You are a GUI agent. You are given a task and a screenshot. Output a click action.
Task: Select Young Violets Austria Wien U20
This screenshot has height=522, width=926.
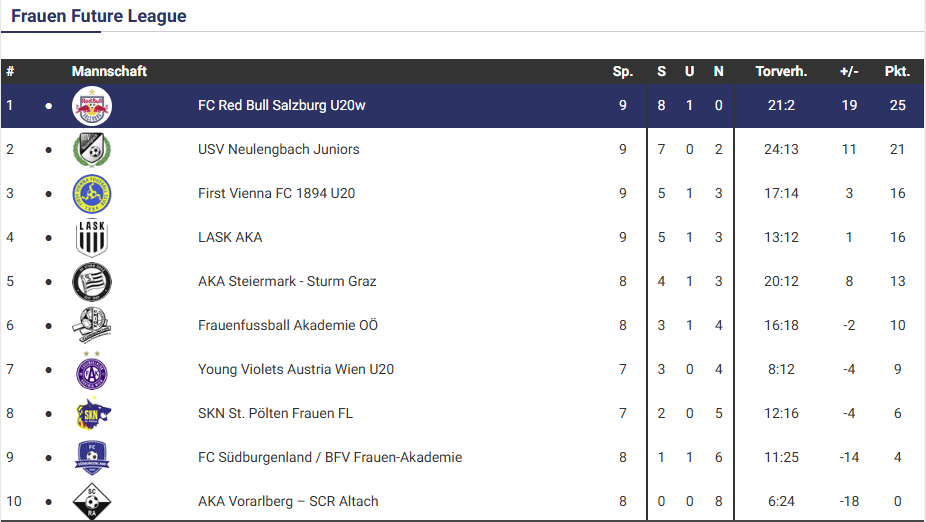point(296,370)
